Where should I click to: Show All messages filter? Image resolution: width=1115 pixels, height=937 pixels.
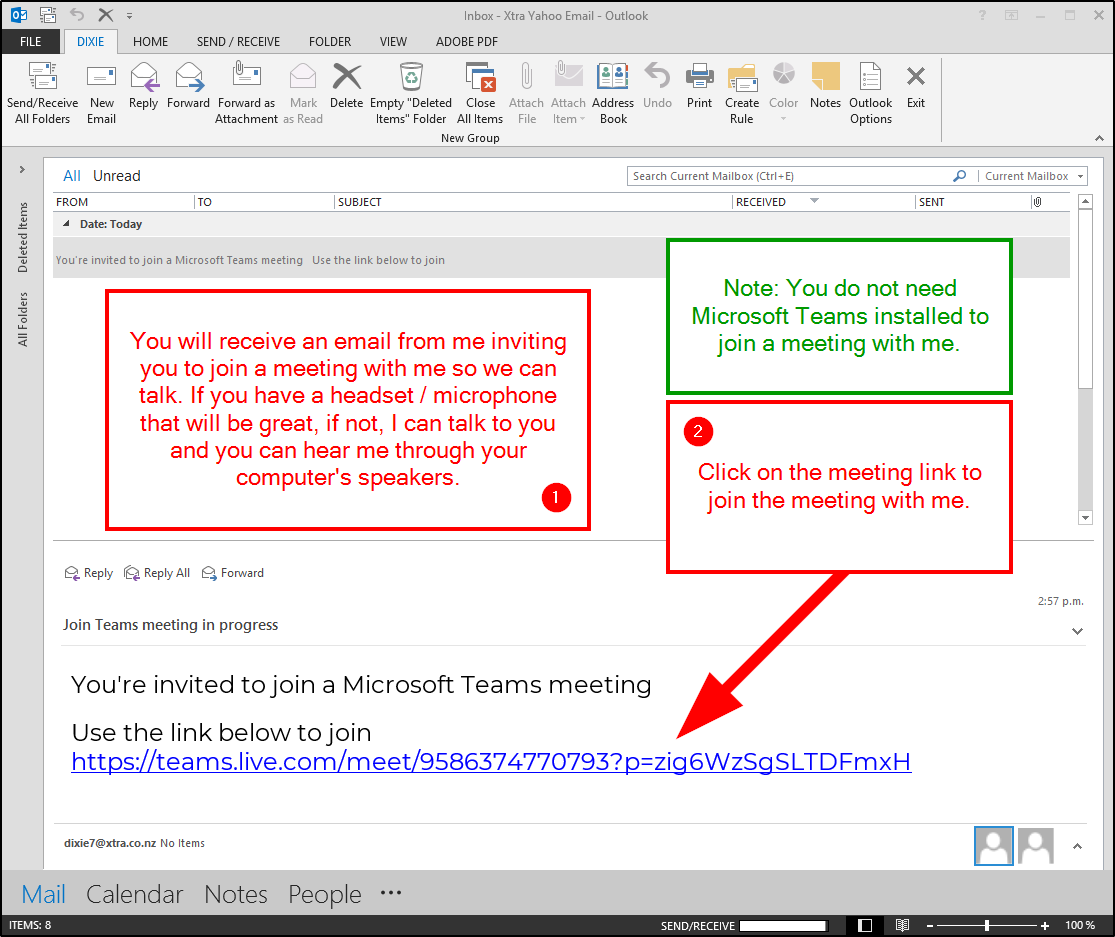(x=72, y=176)
